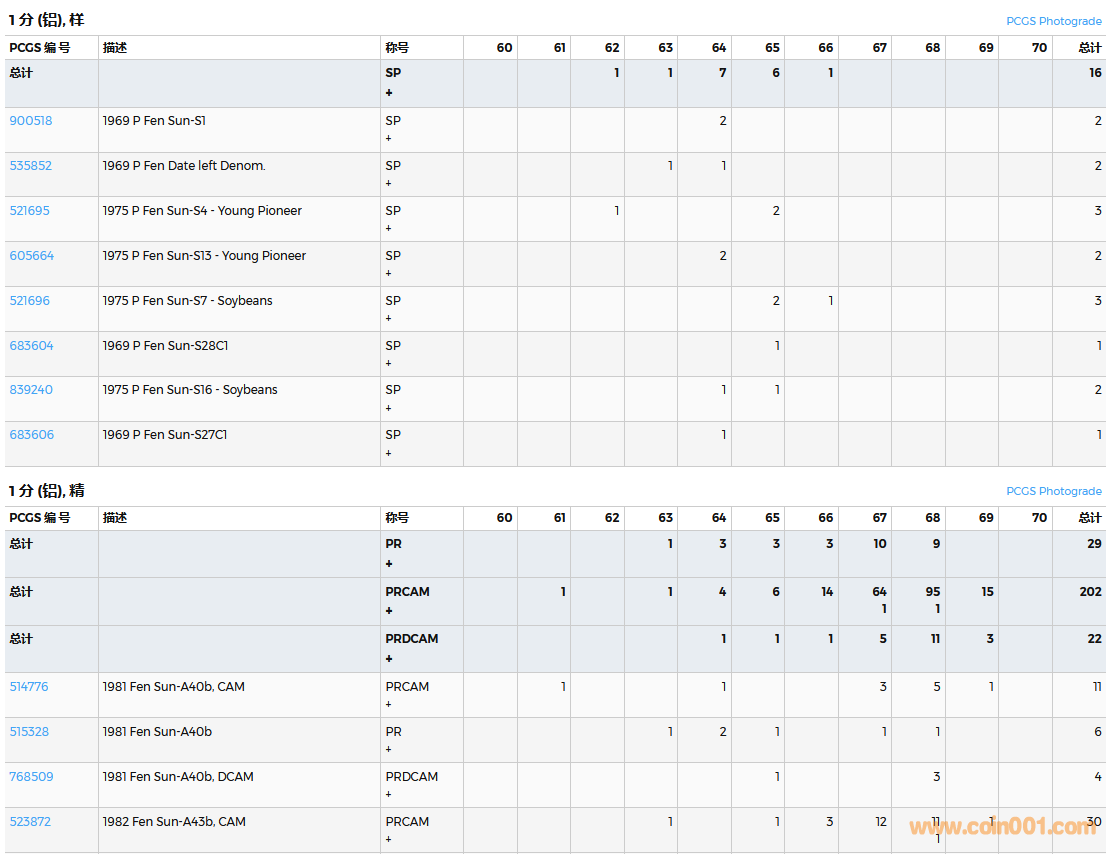Open PCGS number 839240 link
Viewport: 1109px width, 854px height.
[31, 390]
